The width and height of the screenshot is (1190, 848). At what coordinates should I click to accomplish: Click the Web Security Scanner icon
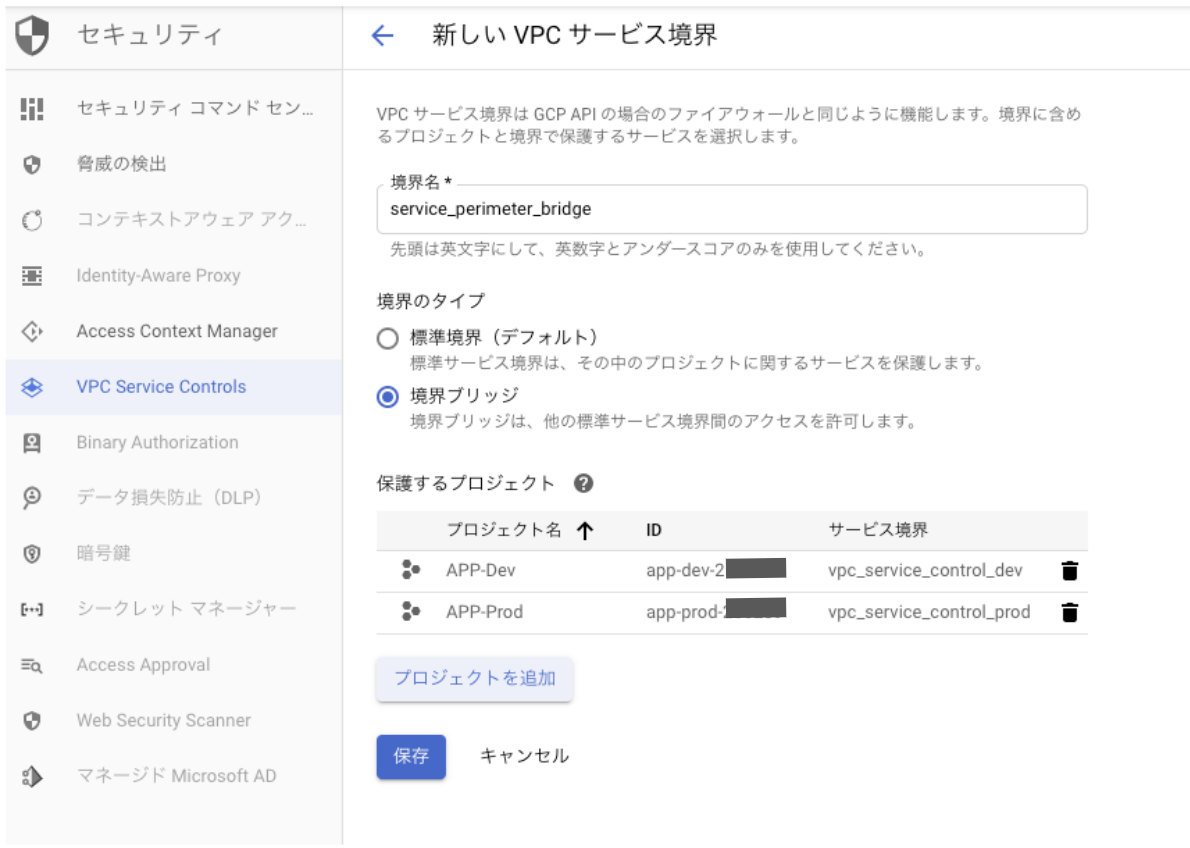32,720
